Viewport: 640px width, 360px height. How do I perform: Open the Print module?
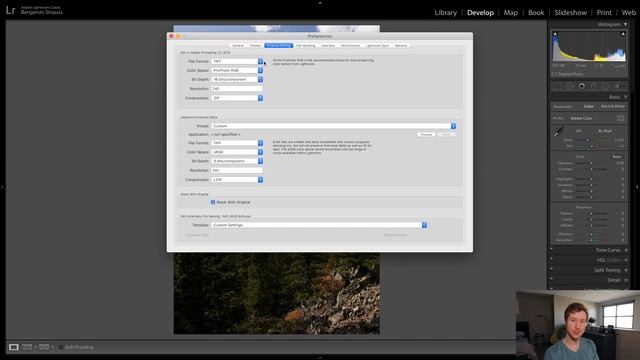pos(604,13)
